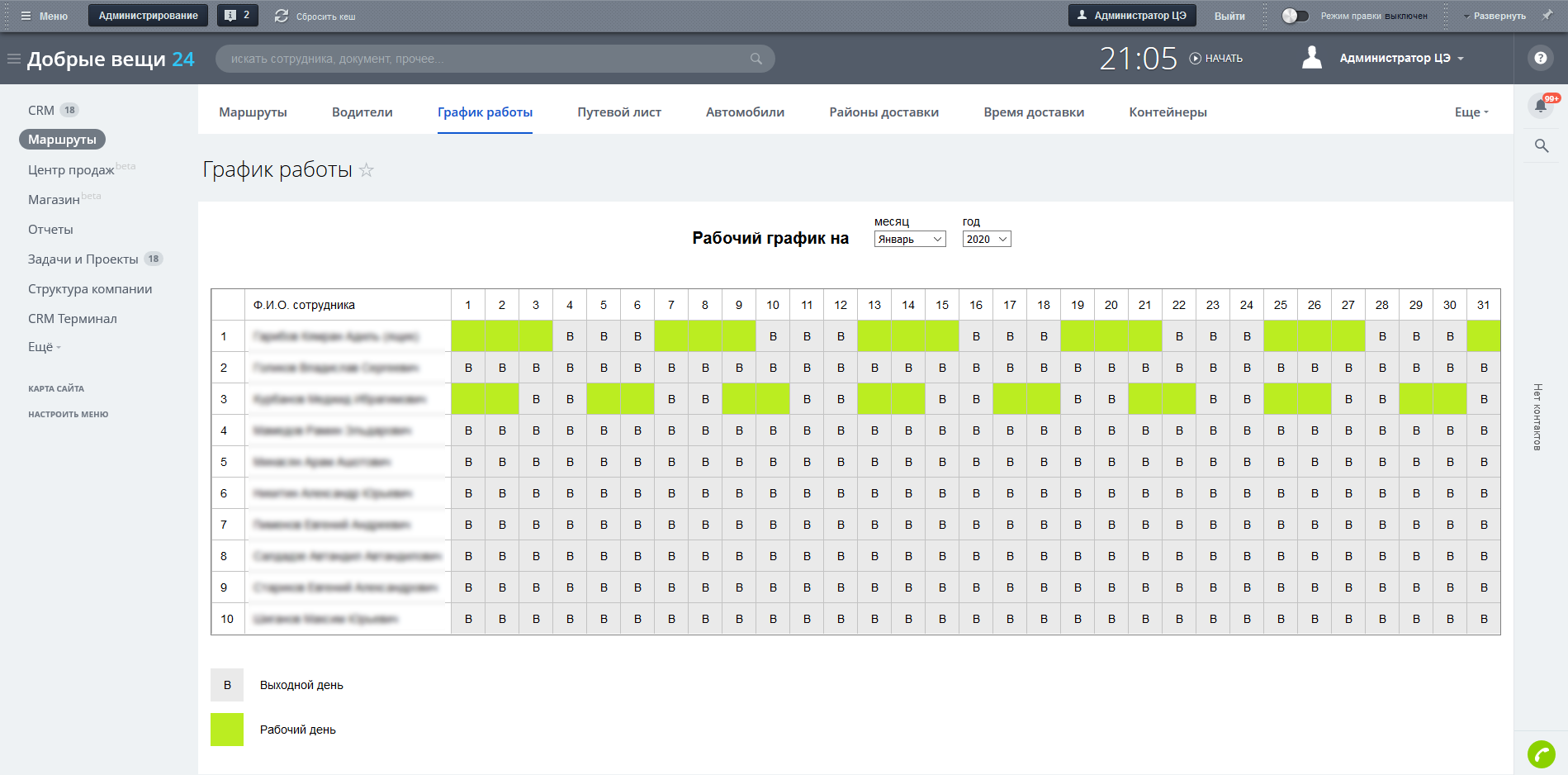Open the year dropdown showing 2020
Viewport: 1568px width, 775px height.
986,240
